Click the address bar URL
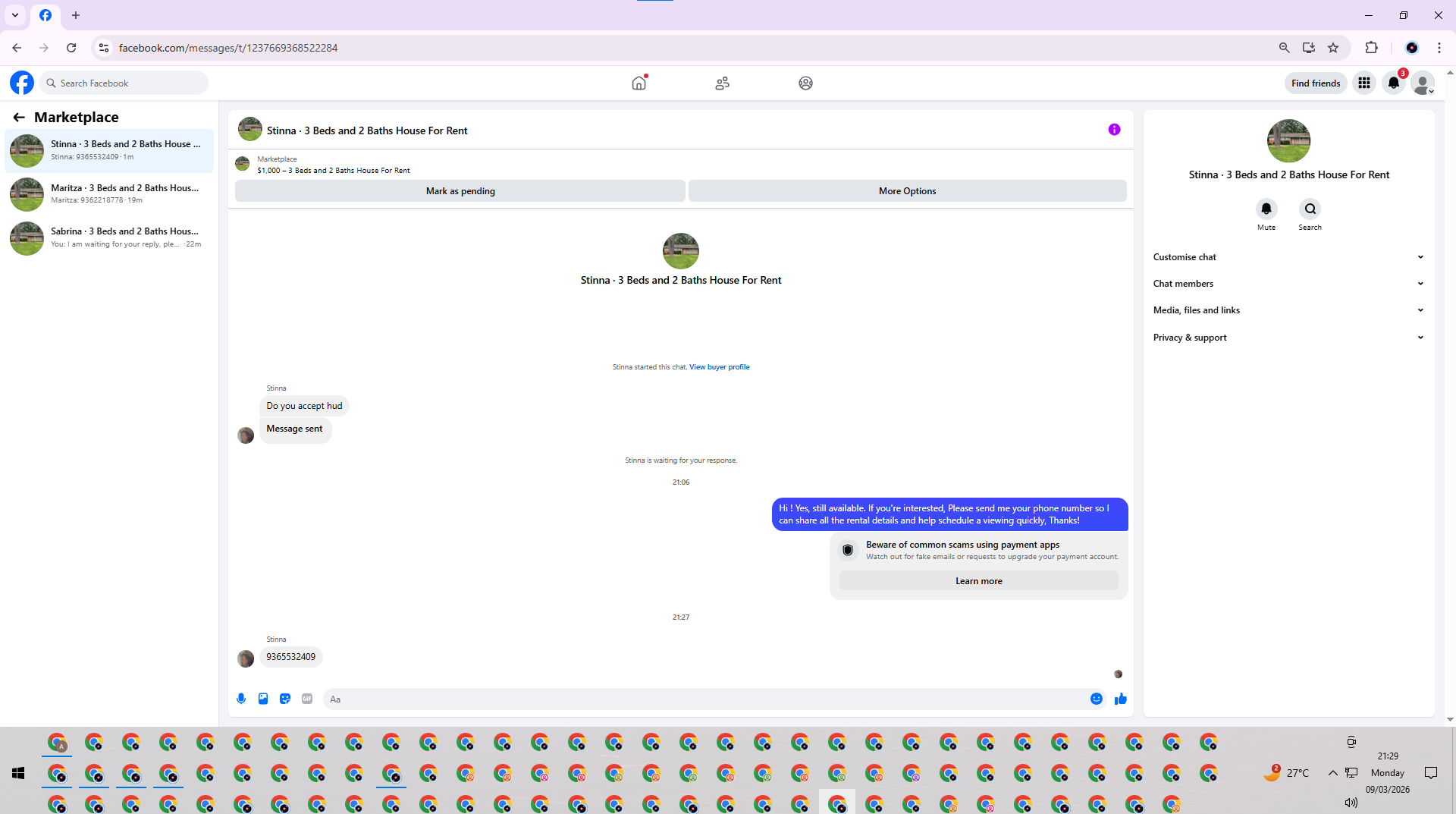 coord(228,48)
